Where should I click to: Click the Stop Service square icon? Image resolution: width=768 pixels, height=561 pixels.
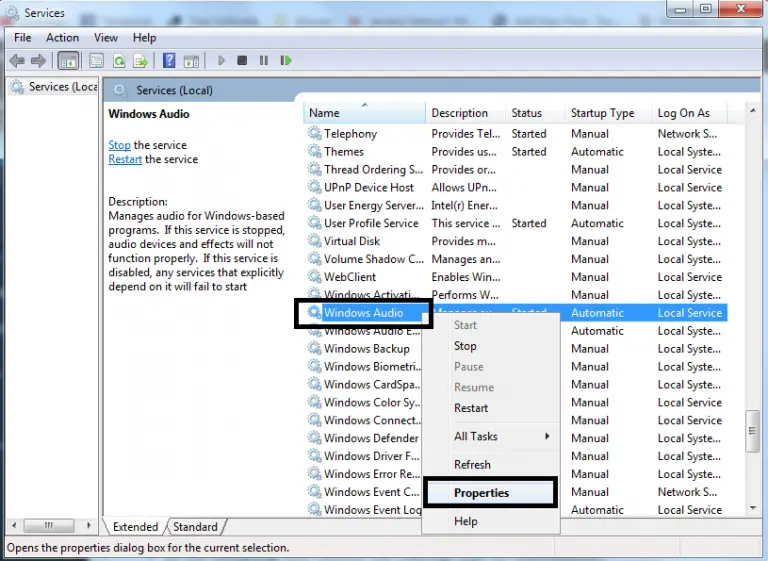pyautogui.click(x=242, y=60)
